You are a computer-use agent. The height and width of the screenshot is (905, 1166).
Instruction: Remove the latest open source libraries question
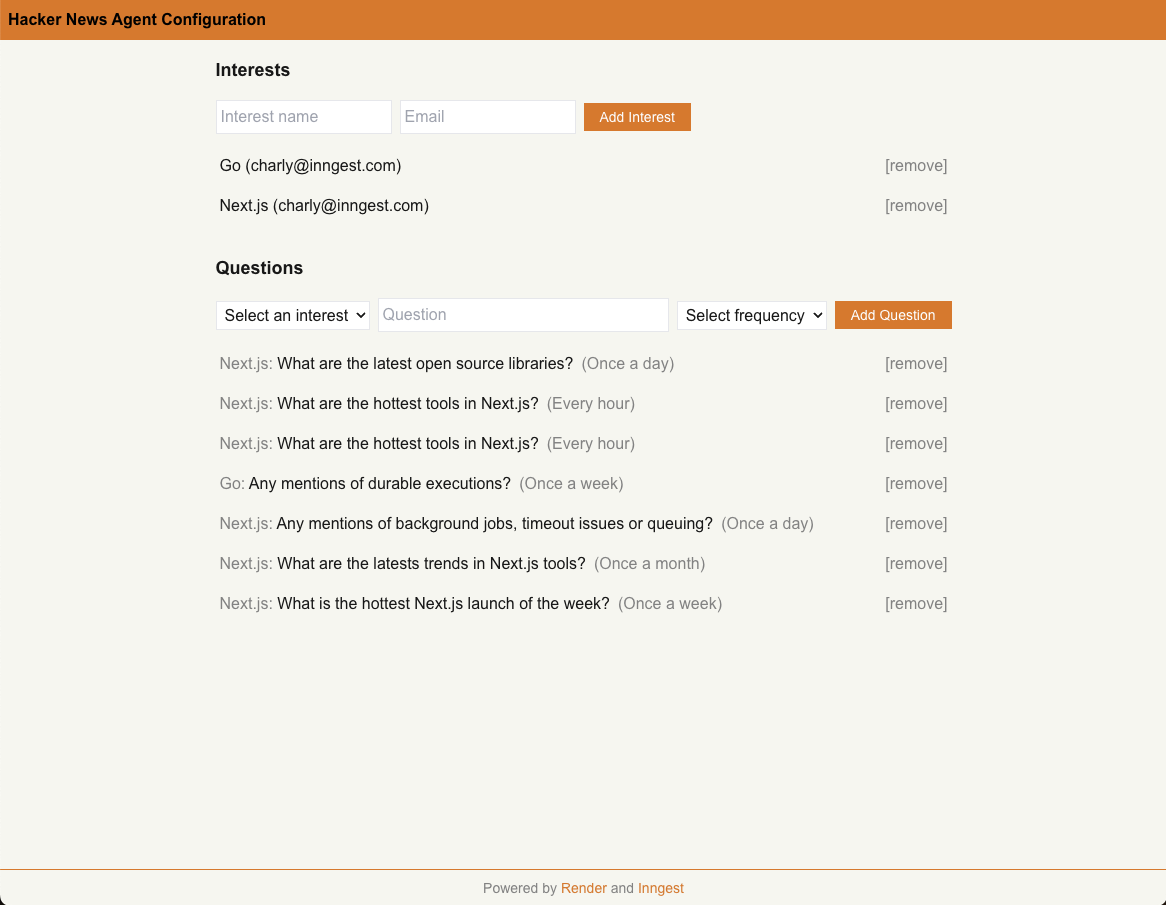click(916, 364)
